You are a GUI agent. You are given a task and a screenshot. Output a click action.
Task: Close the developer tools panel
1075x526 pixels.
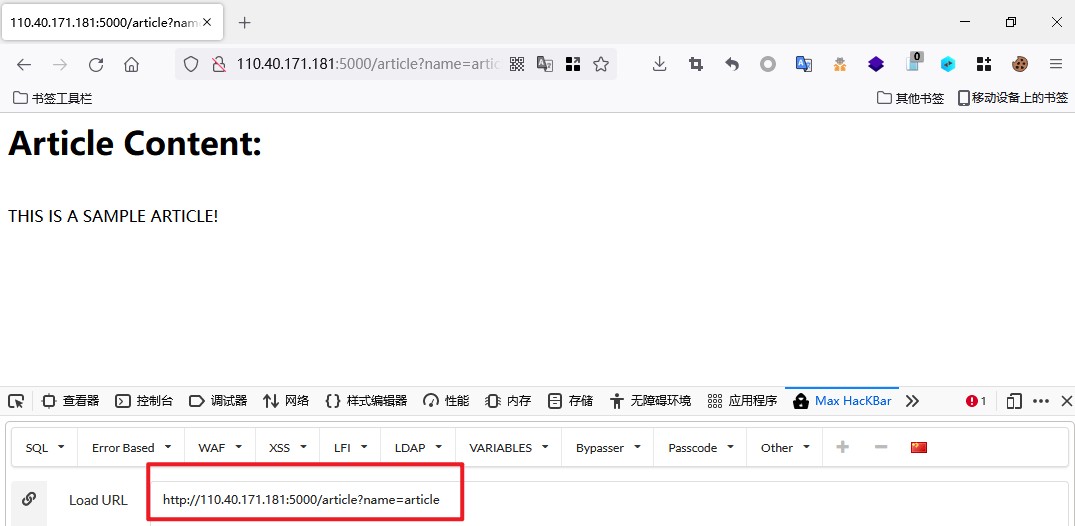[1066, 401]
